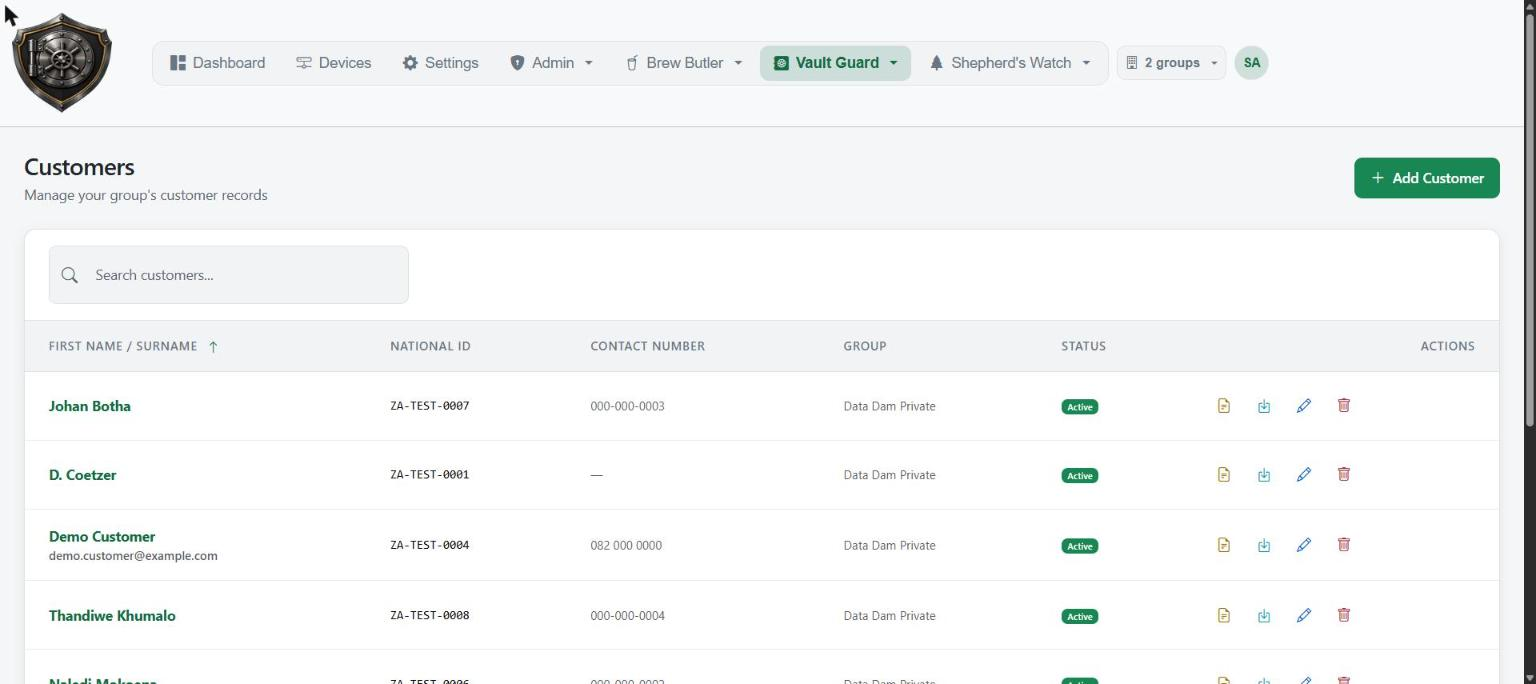Open the Admin dropdown menu
Image resolution: width=1536 pixels, height=684 pixels.
(551, 63)
